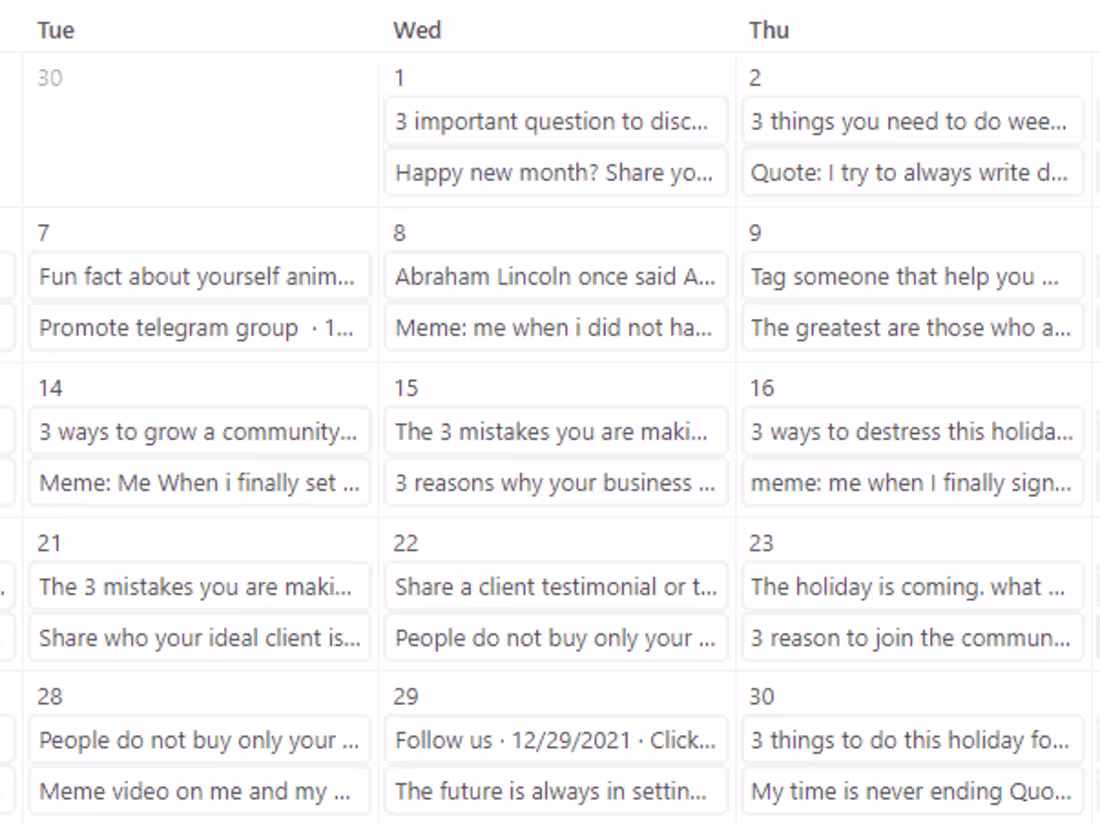Image resolution: width=1100 pixels, height=825 pixels.
Task: Open the "Meme: me when i did not ha..." post
Action: (556, 327)
